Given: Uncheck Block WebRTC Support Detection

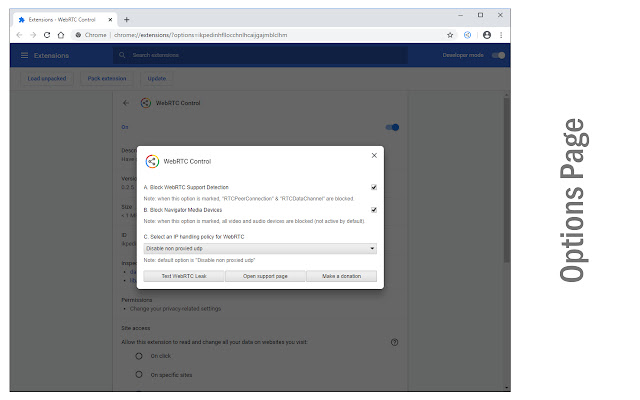Looking at the screenshot, I should [373, 187].
